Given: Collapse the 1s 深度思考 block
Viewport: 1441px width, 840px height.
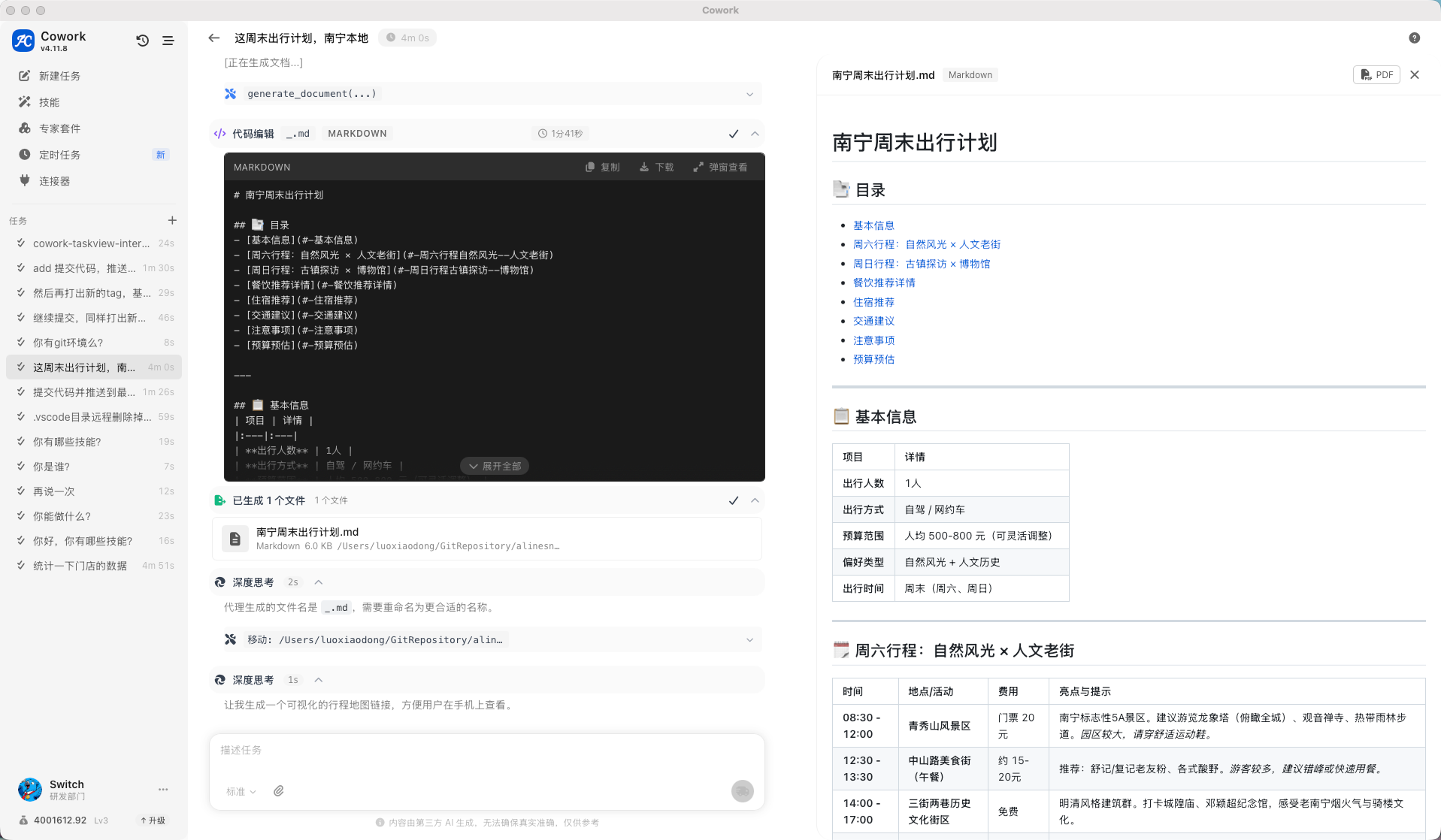Looking at the screenshot, I should coord(318,680).
